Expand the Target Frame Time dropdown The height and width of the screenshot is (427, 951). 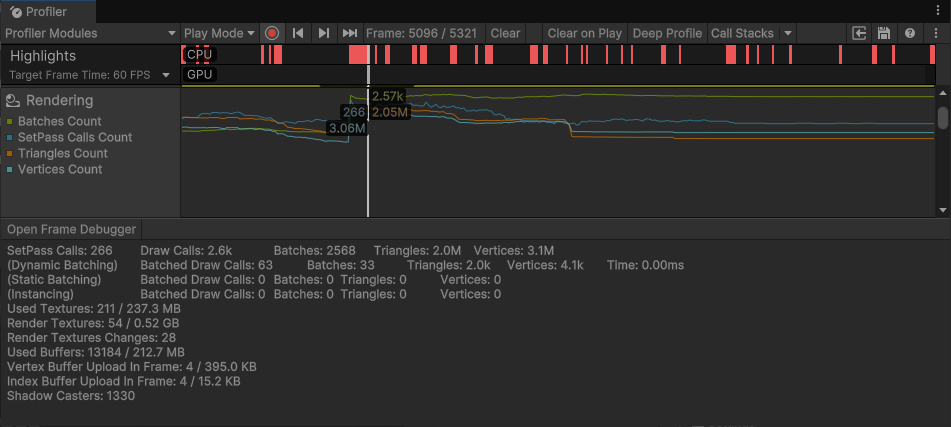click(x=166, y=75)
